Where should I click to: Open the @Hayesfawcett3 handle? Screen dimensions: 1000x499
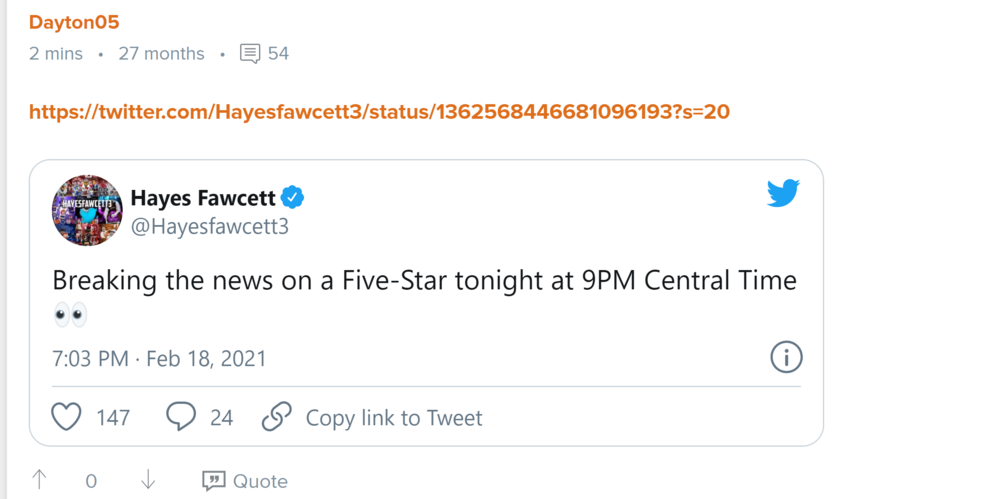pos(209,227)
